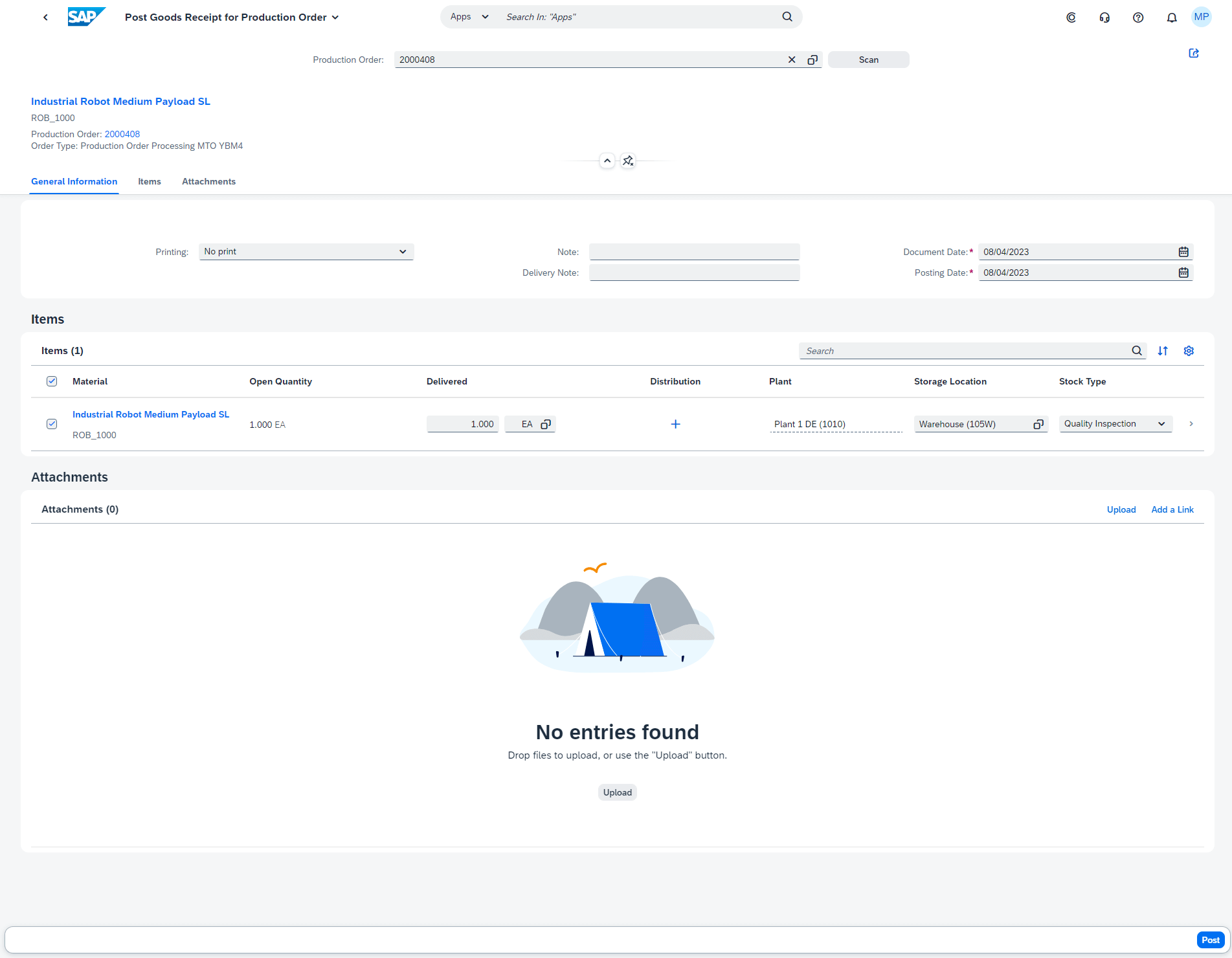Switch to the Attachments tab

208,181
